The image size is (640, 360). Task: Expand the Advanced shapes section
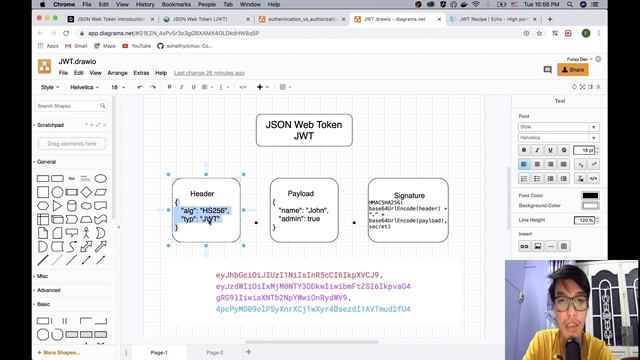[49, 290]
